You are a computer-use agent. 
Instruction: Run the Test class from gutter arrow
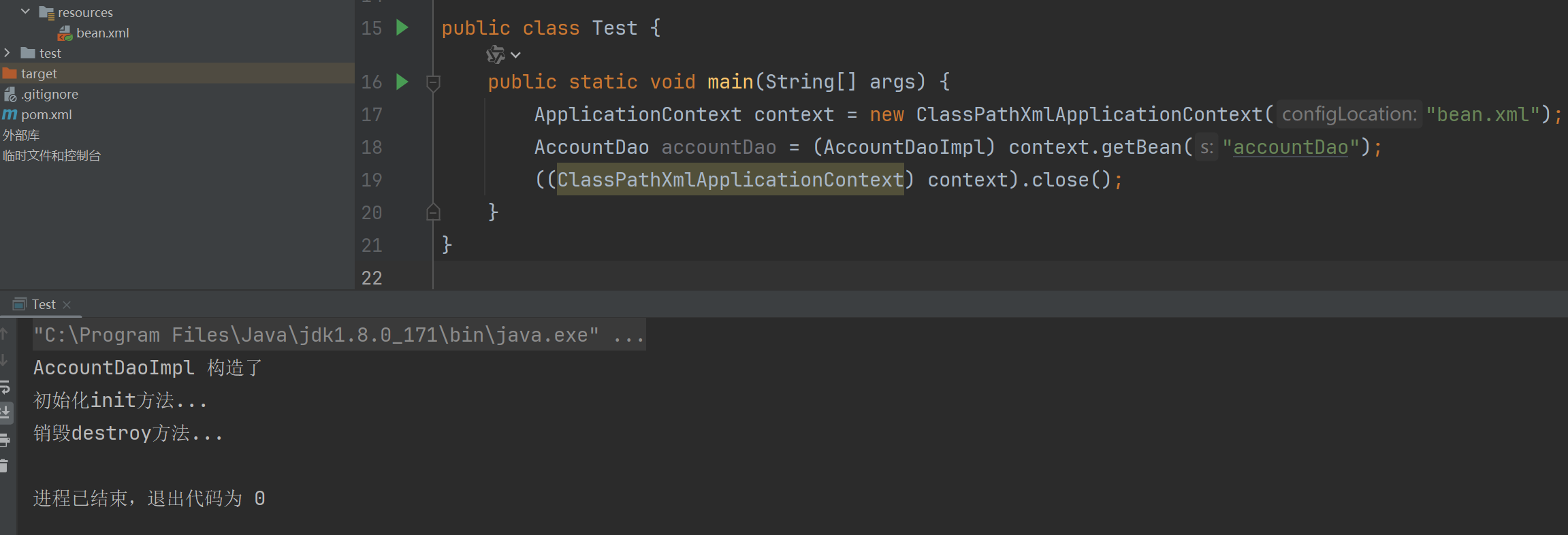(402, 28)
